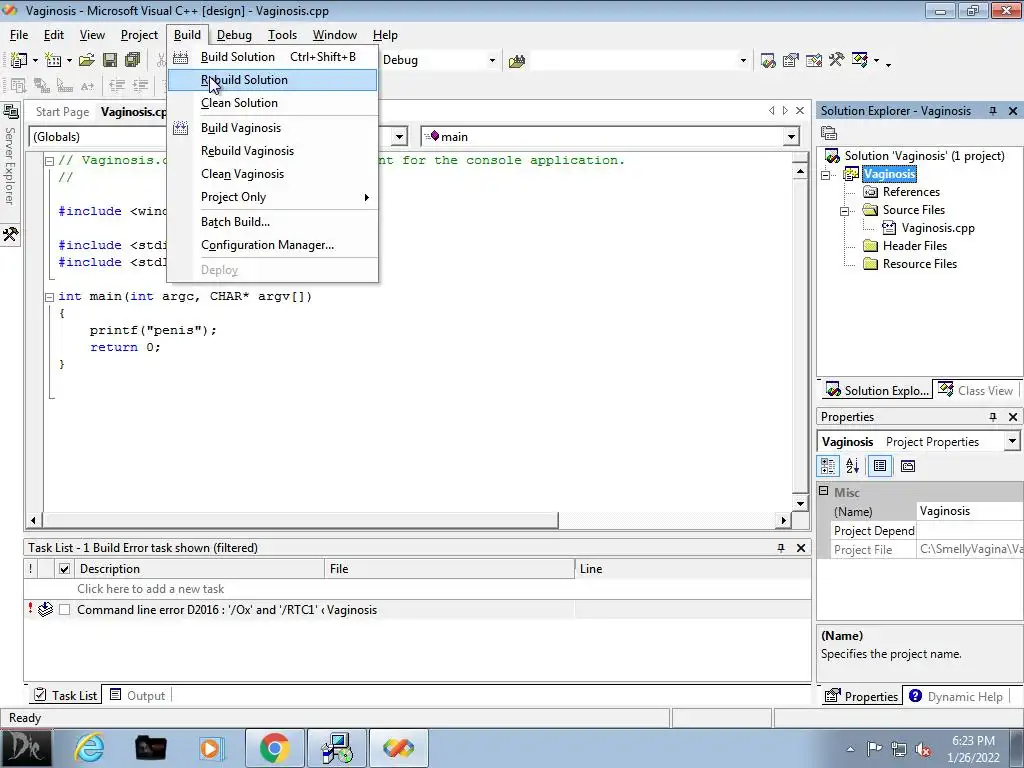Switch to the Start Page tab

pyautogui.click(x=62, y=112)
